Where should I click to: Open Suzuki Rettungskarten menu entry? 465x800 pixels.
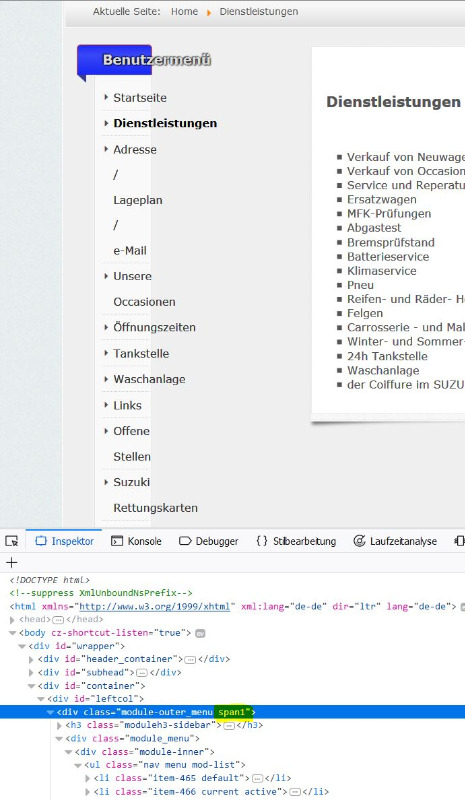[x=155, y=495]
